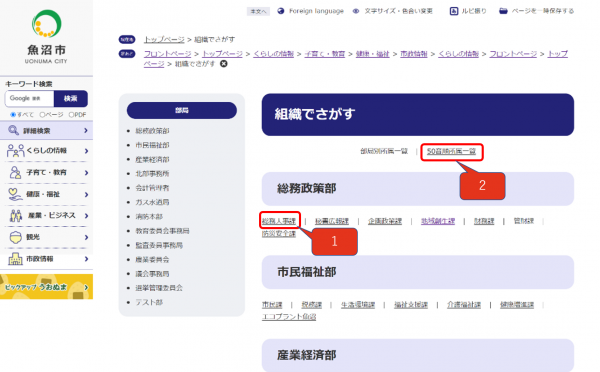
Task: Open the 福祉支援課 link
Action: point(411,305)
